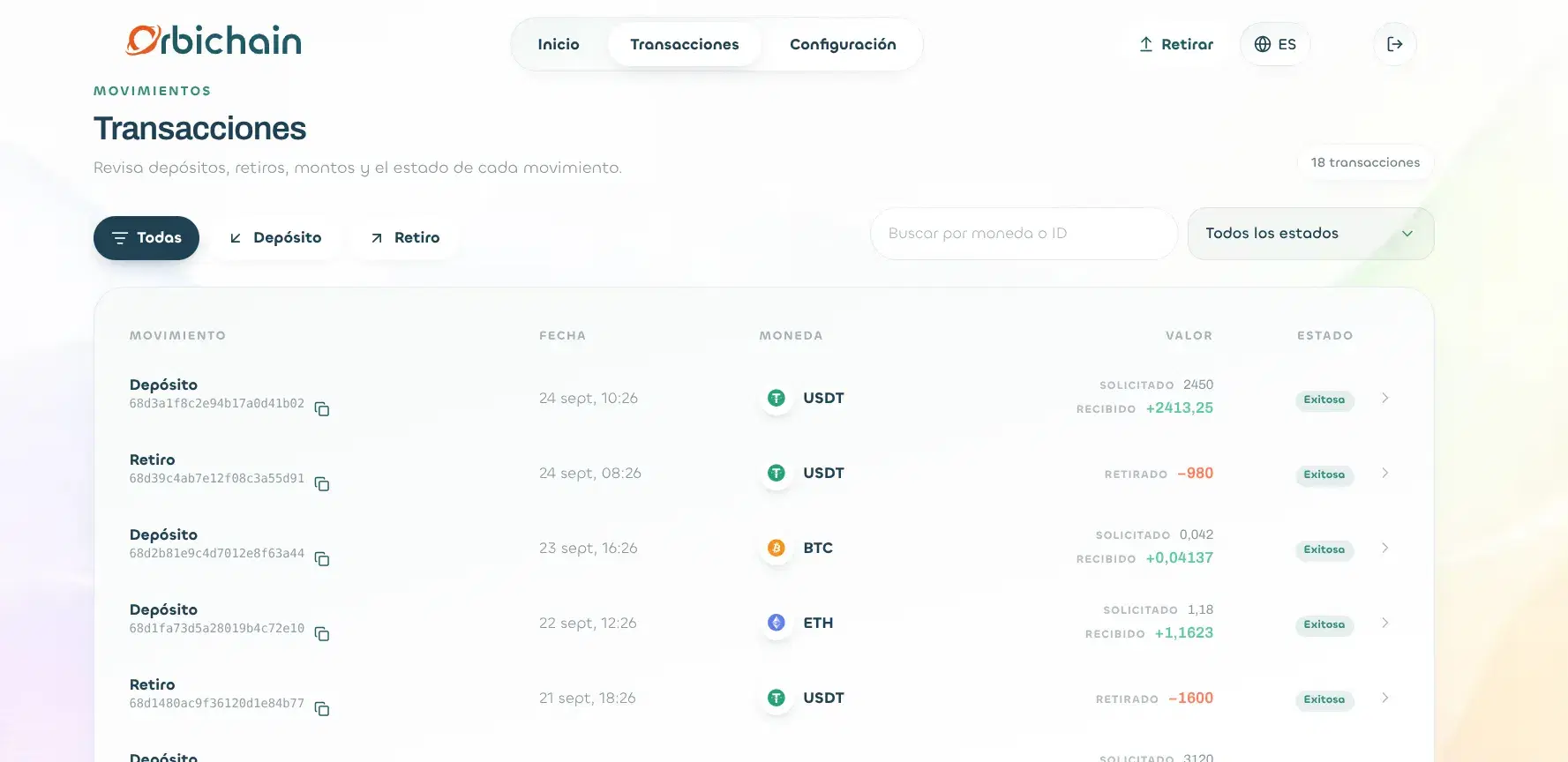Click Exitosa badge on 24 sept, 10:26 row
Screen dimensions: 1568x762
point(1324,400)
